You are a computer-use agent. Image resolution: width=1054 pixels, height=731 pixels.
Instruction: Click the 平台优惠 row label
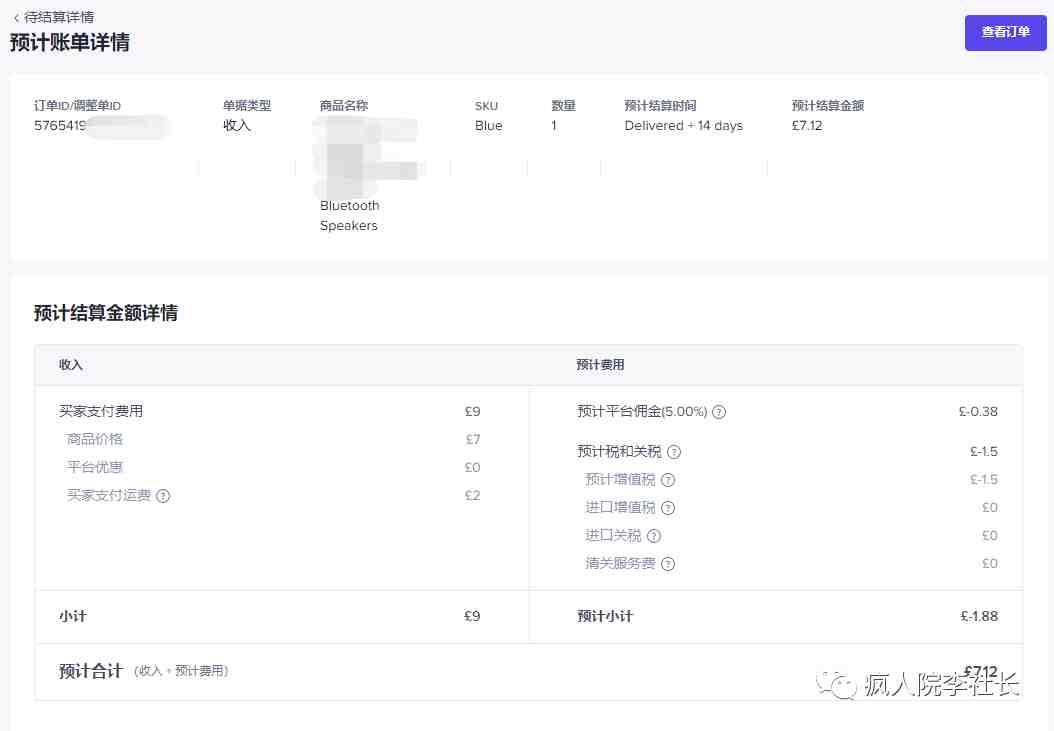[x=95, y=467]
